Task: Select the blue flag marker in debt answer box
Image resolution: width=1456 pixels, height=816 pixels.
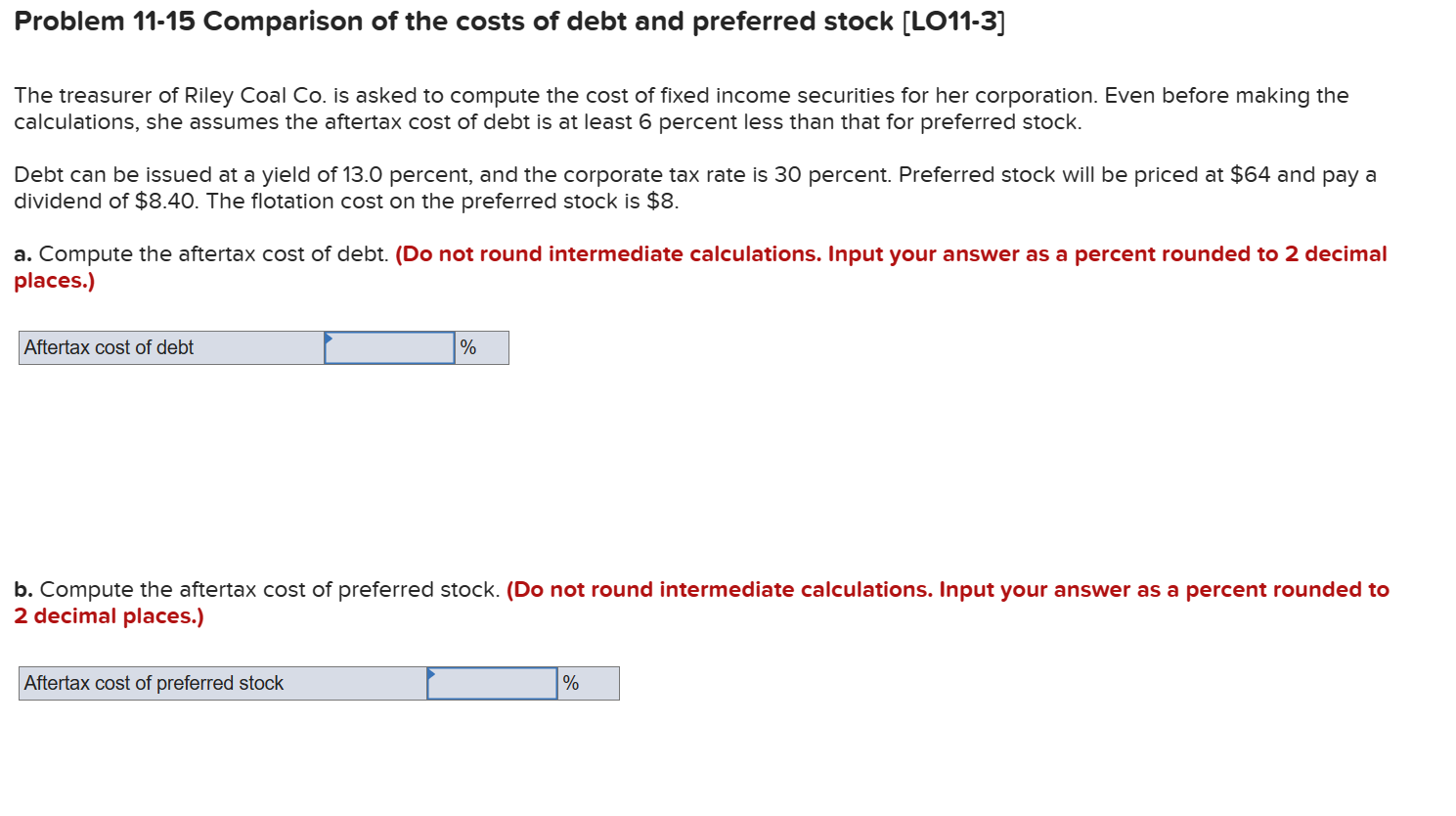Action: click(328, 340)
